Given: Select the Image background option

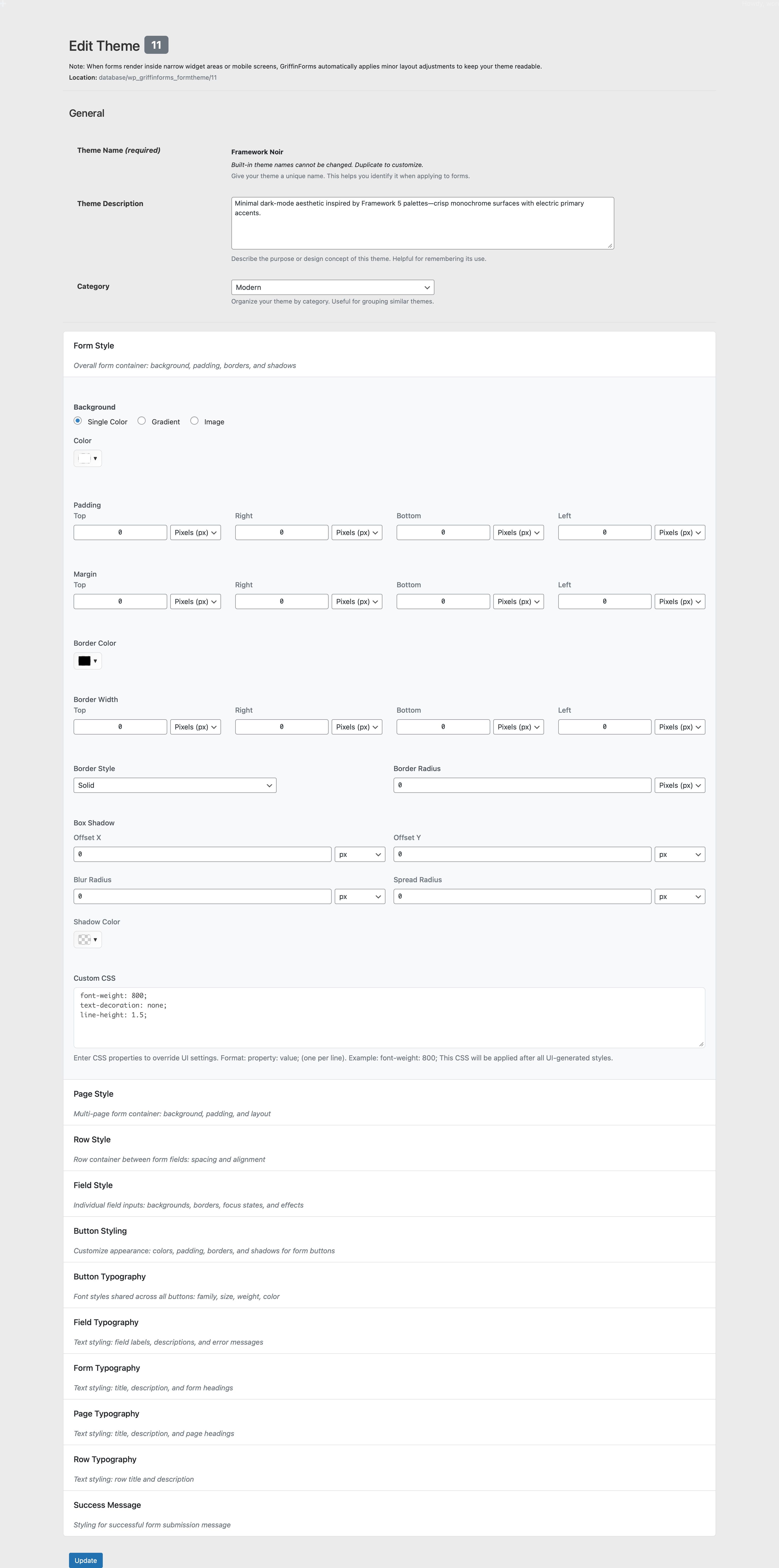Looking at the screenshot, I should point(195,421).
